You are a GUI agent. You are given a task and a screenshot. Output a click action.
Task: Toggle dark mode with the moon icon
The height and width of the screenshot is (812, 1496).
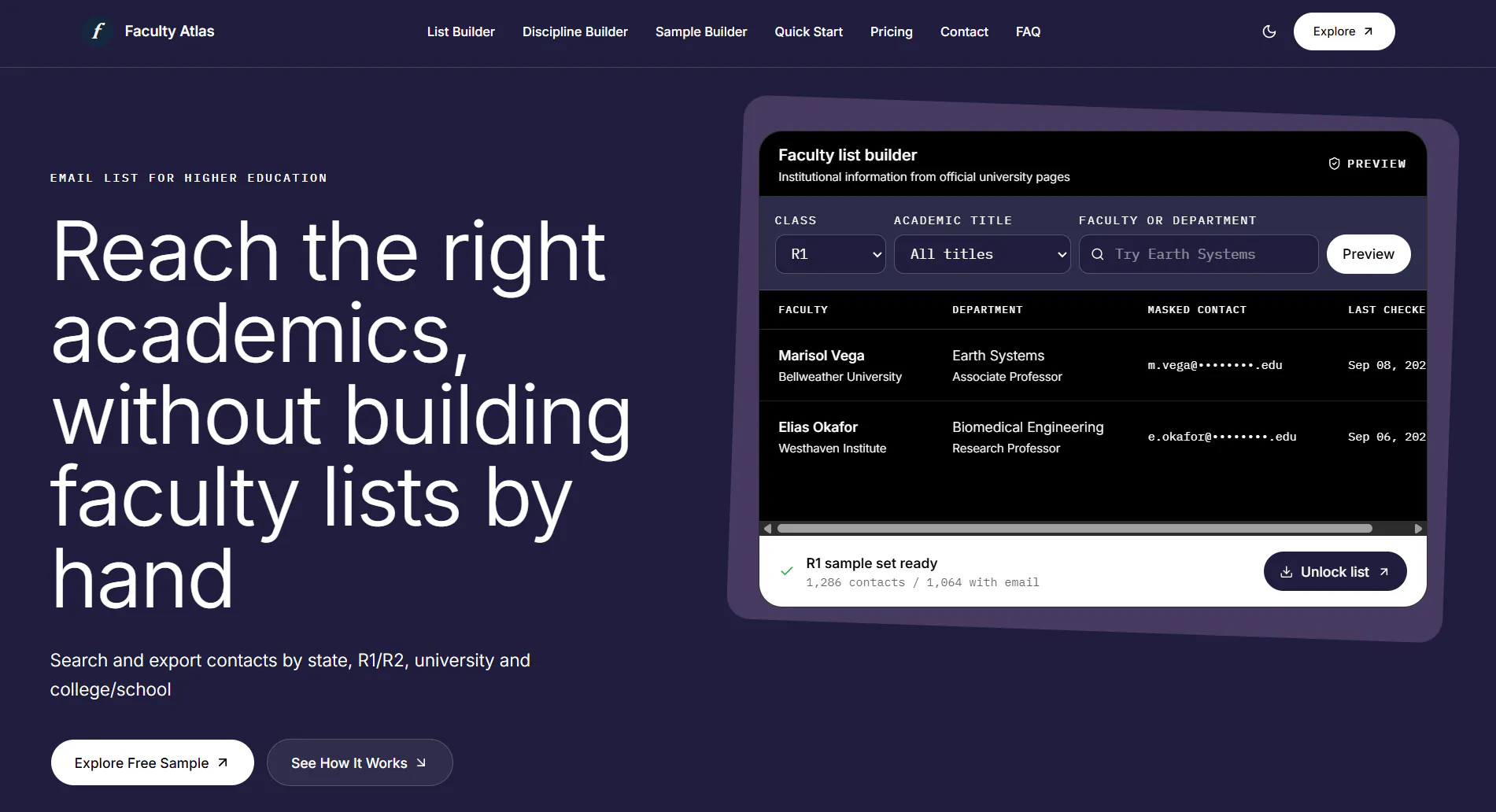(x=1269, y=31)
